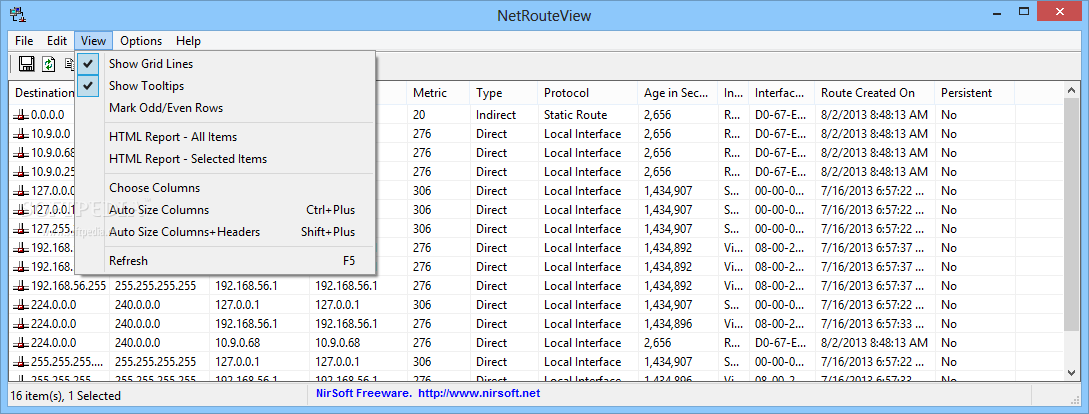Click the Save (floppy disk) toolbar icon
The height and width of the screenshot is (414, 1089).
[26, 64]
